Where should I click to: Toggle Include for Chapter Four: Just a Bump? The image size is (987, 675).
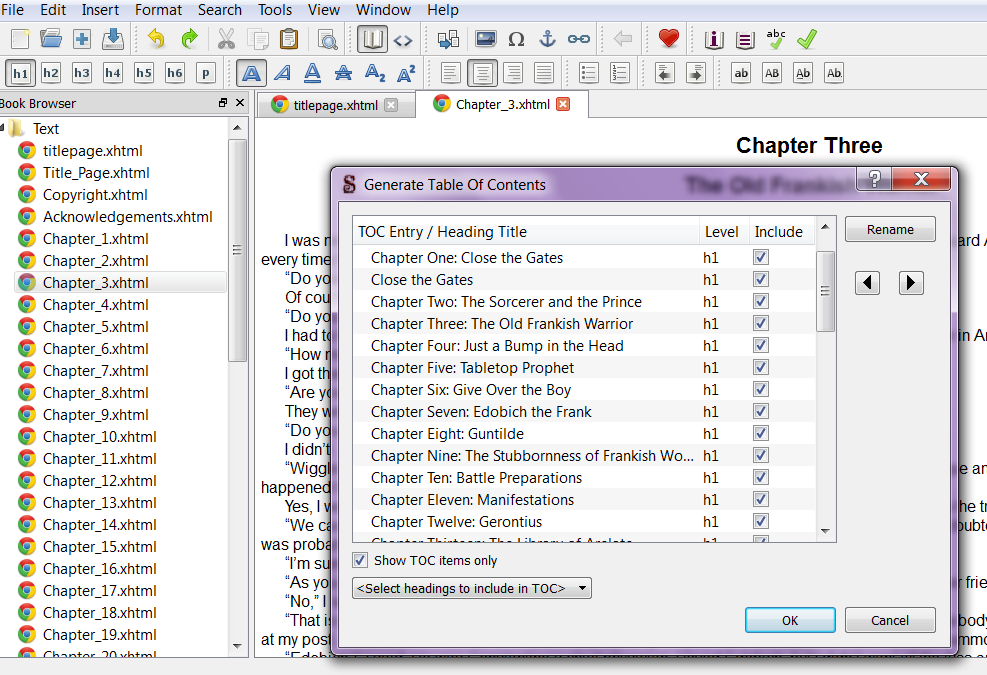(760, 346)
